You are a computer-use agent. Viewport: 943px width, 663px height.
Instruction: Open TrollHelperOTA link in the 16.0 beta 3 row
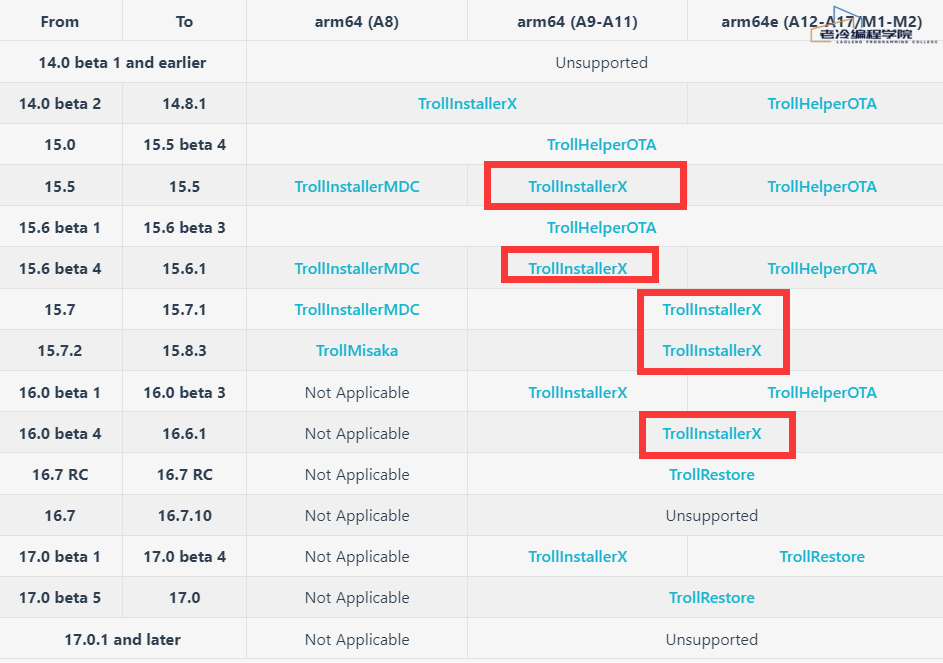(822, 392)
